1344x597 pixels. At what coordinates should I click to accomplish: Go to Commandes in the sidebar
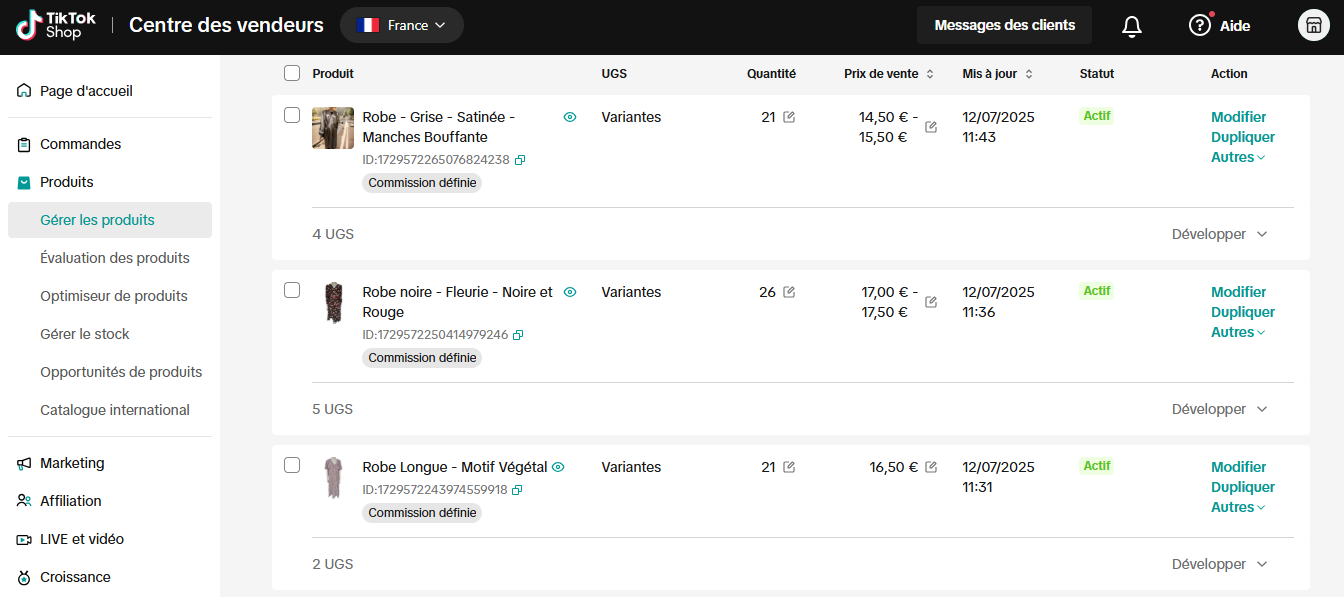point(80,144)
